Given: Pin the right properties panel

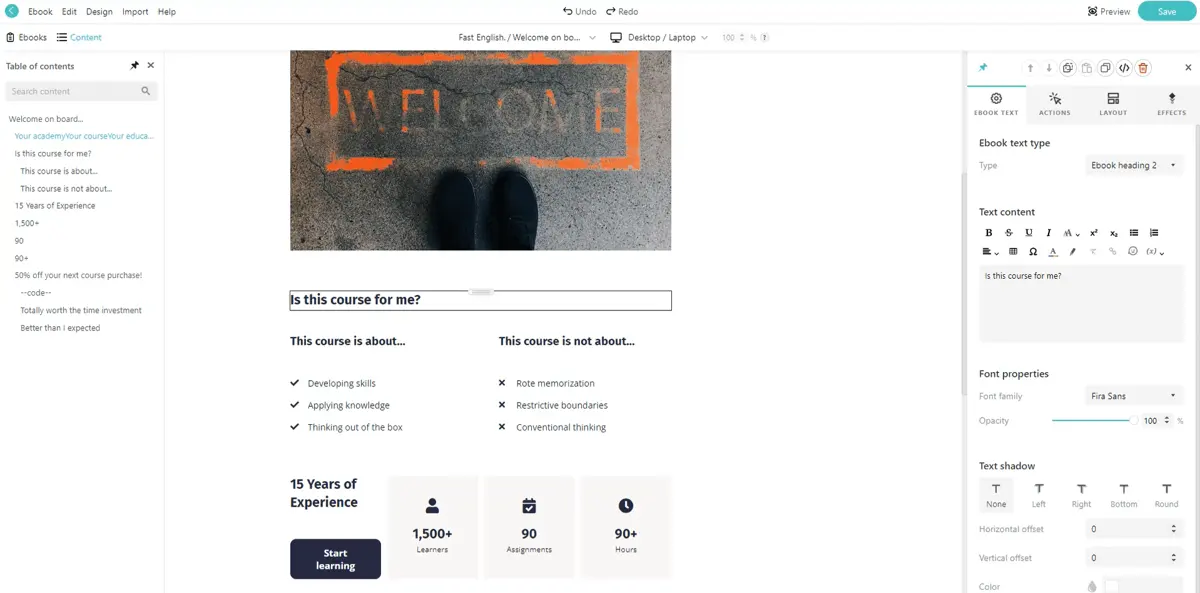Looking at the screenshot, I should (983, 68).
